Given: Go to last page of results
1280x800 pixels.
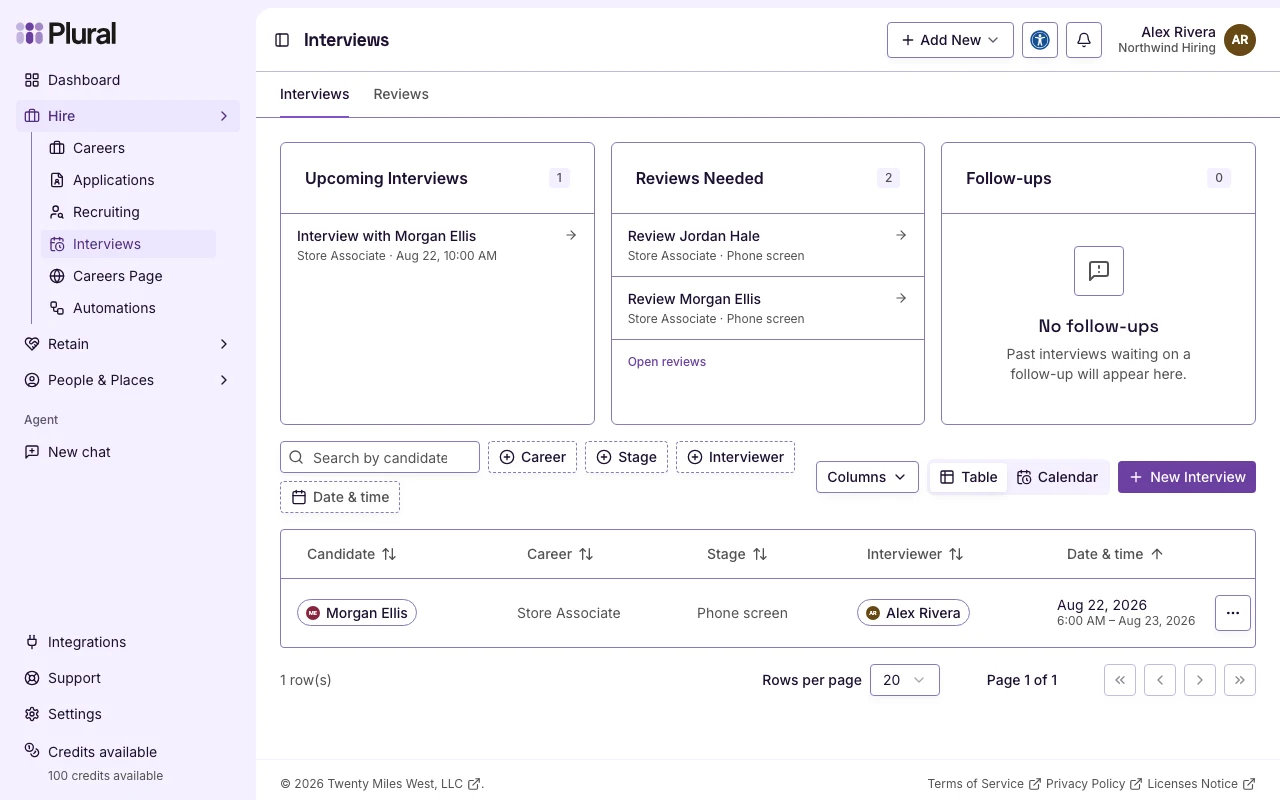Looking at the screenshot, I should point(1240,680).
